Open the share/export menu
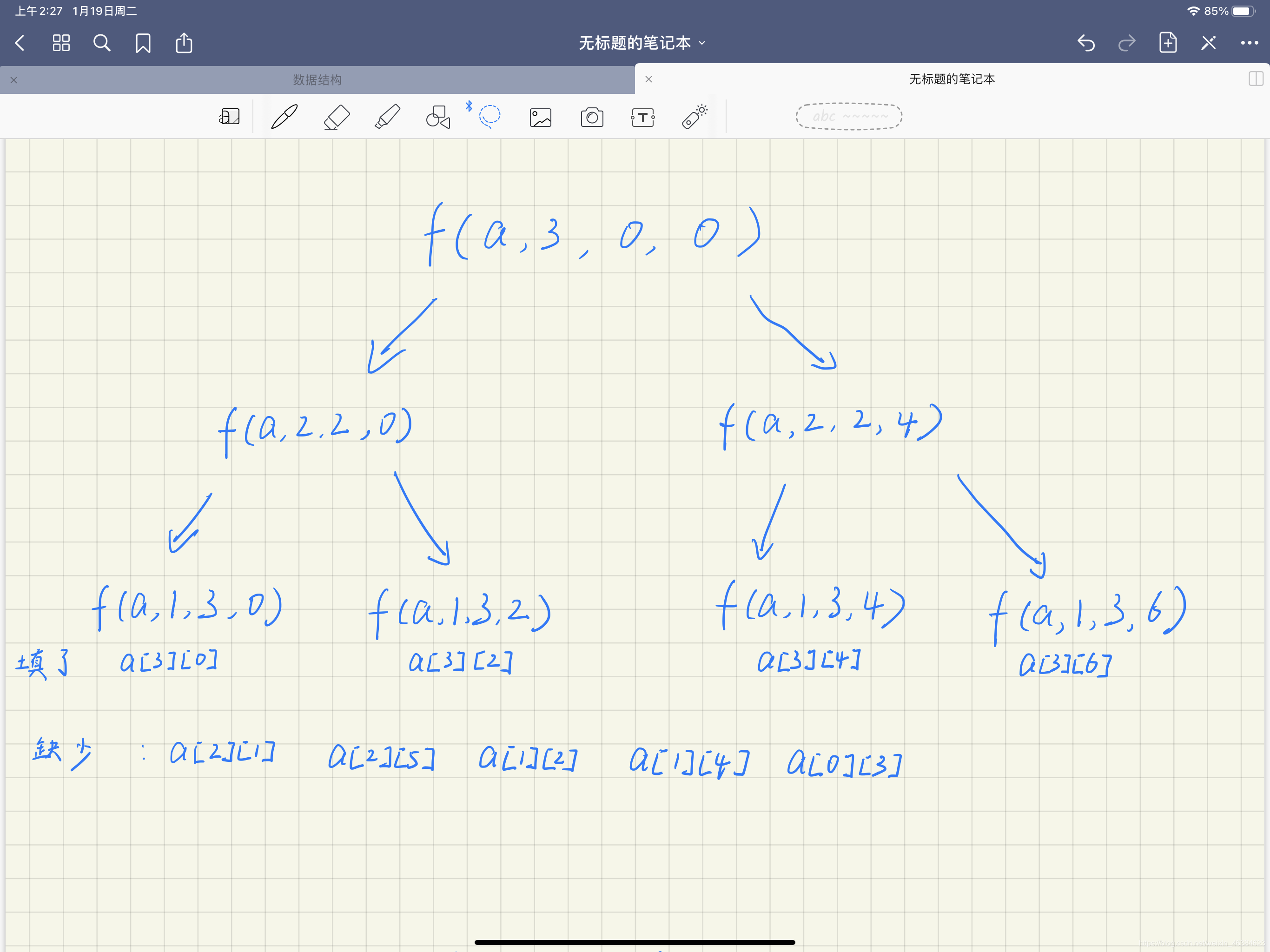 tap(184, 43)
